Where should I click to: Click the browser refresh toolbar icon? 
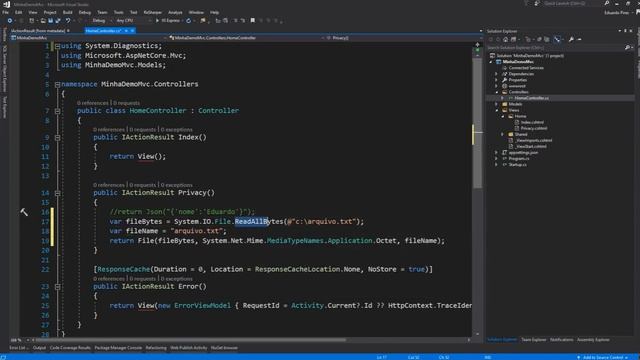pyautogui.click(x=189, y=20)
